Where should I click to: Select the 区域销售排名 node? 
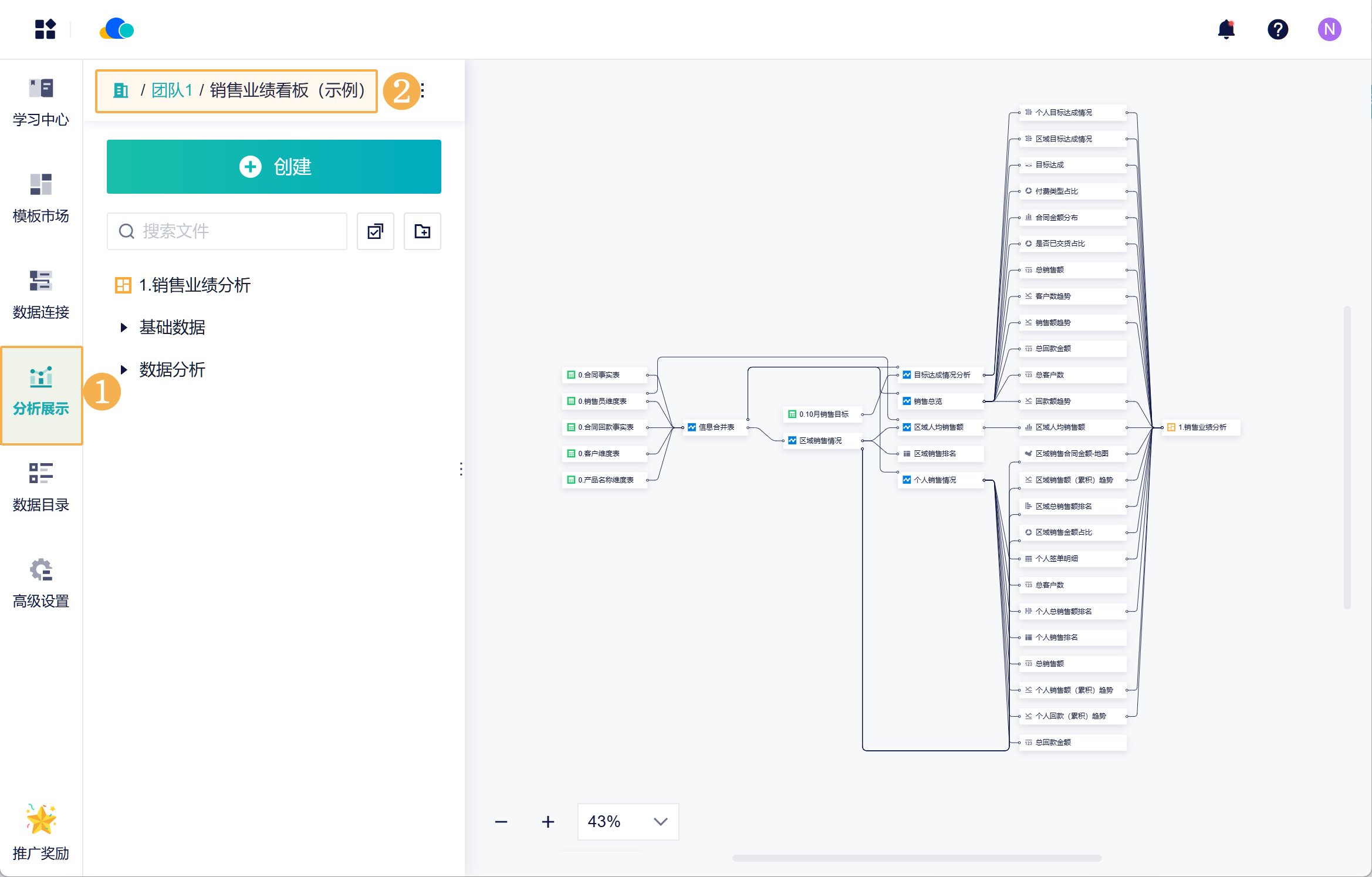click(941, 454)
